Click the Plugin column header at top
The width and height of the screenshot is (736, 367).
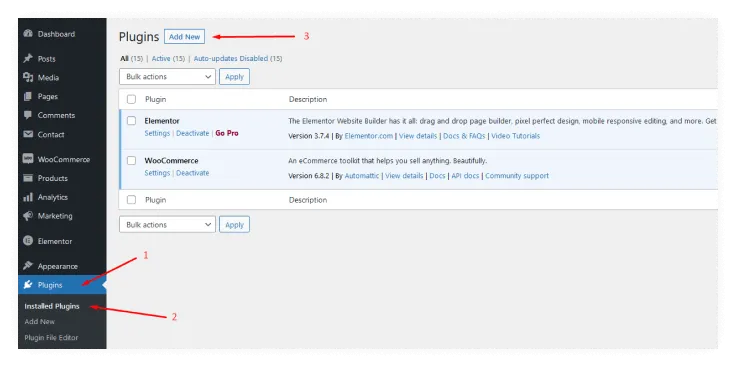155,99
